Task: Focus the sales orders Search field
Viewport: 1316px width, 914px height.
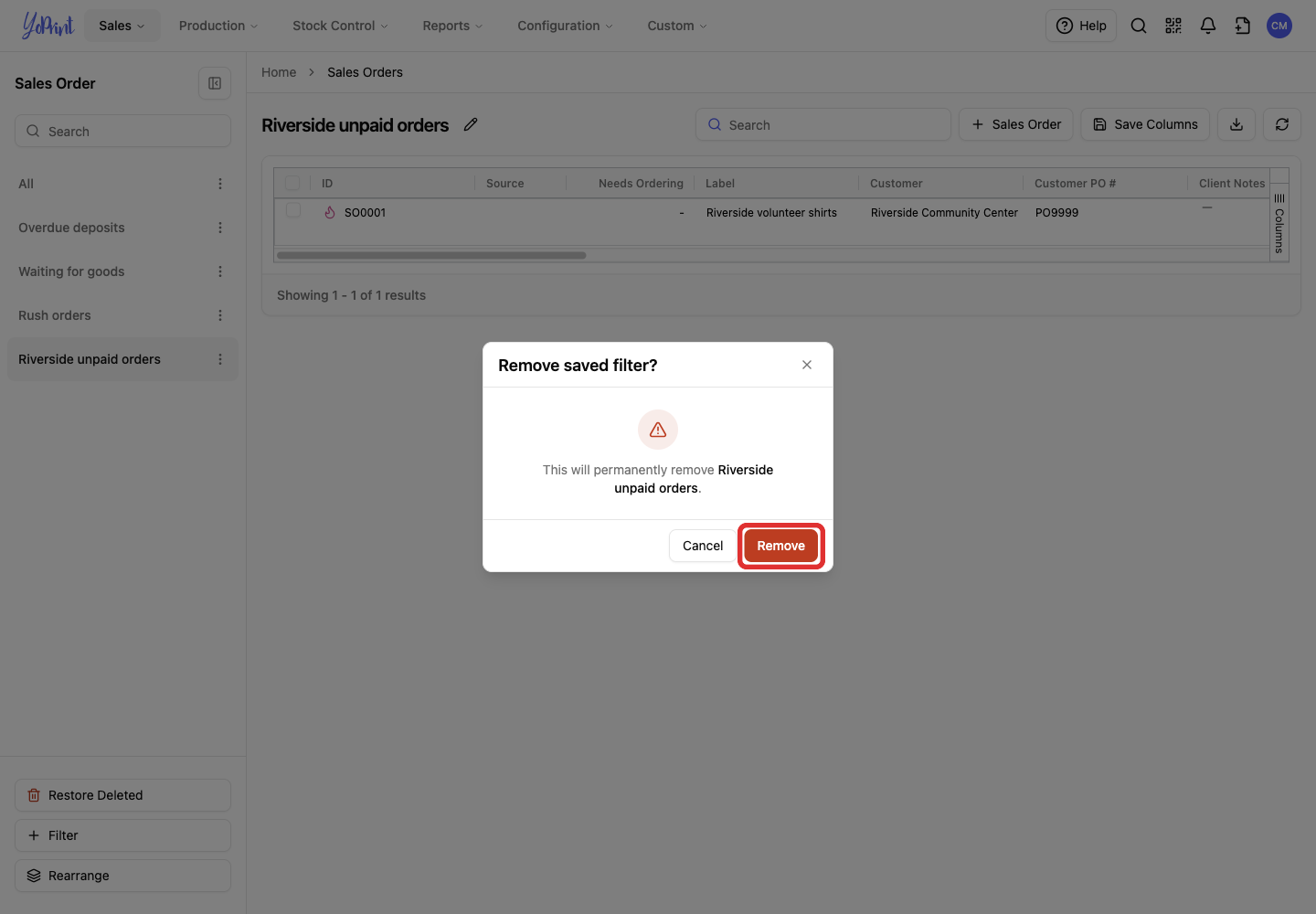Action: point(823,124)
